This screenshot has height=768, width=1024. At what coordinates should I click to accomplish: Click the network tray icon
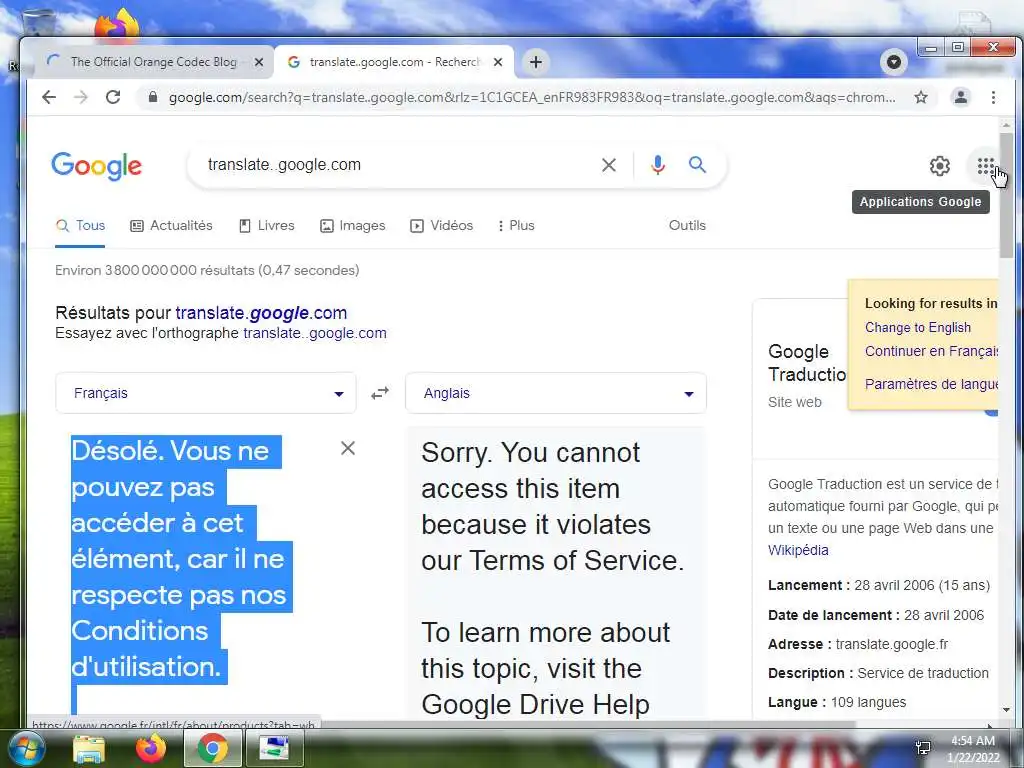(x=923, y=748)
